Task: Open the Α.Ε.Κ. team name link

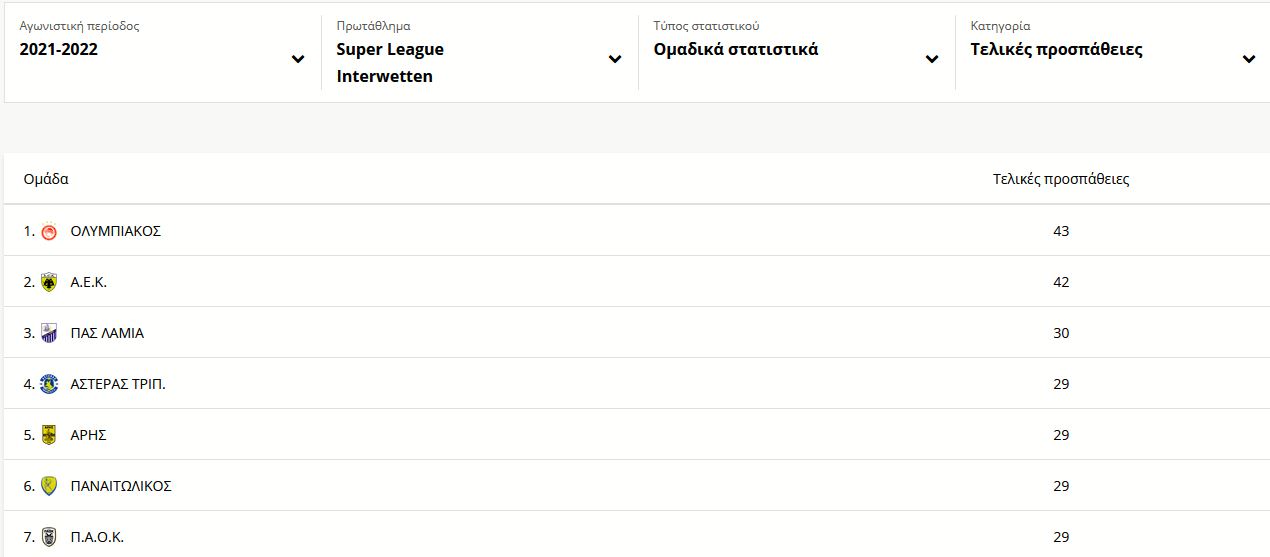Action: pos(89,282)
